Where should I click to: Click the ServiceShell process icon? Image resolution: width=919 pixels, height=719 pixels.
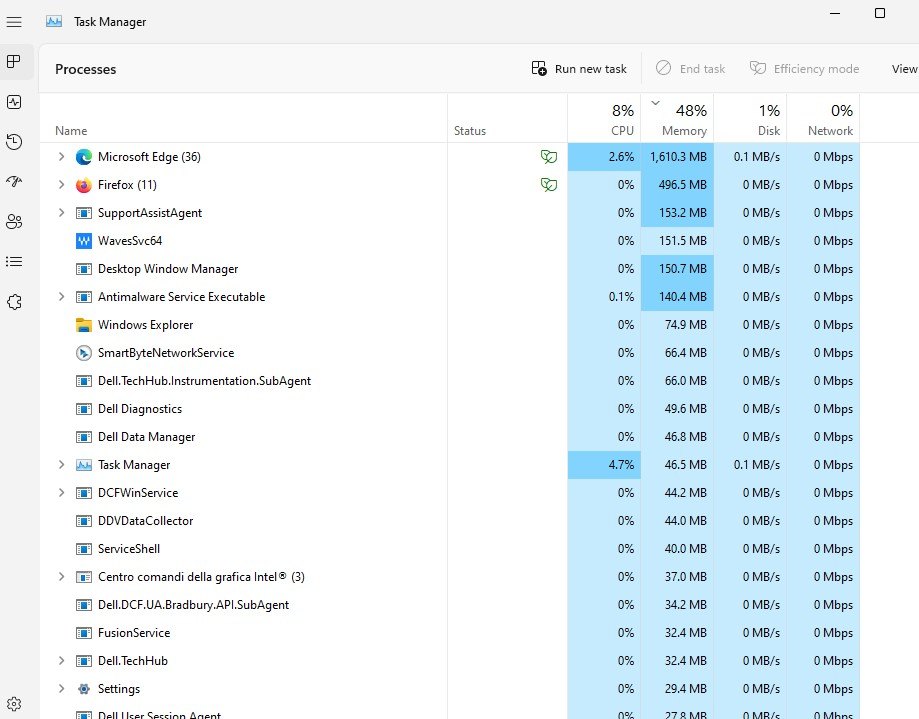(x=84, y=549)
